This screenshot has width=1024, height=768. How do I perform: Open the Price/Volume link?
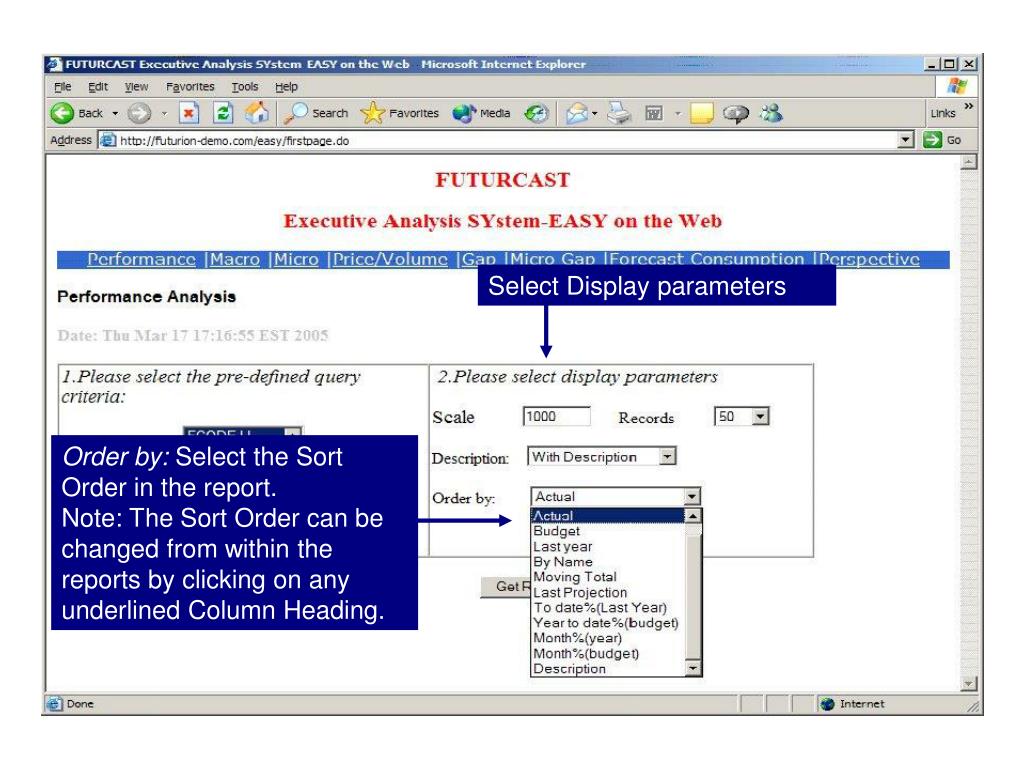pos(391,259)
